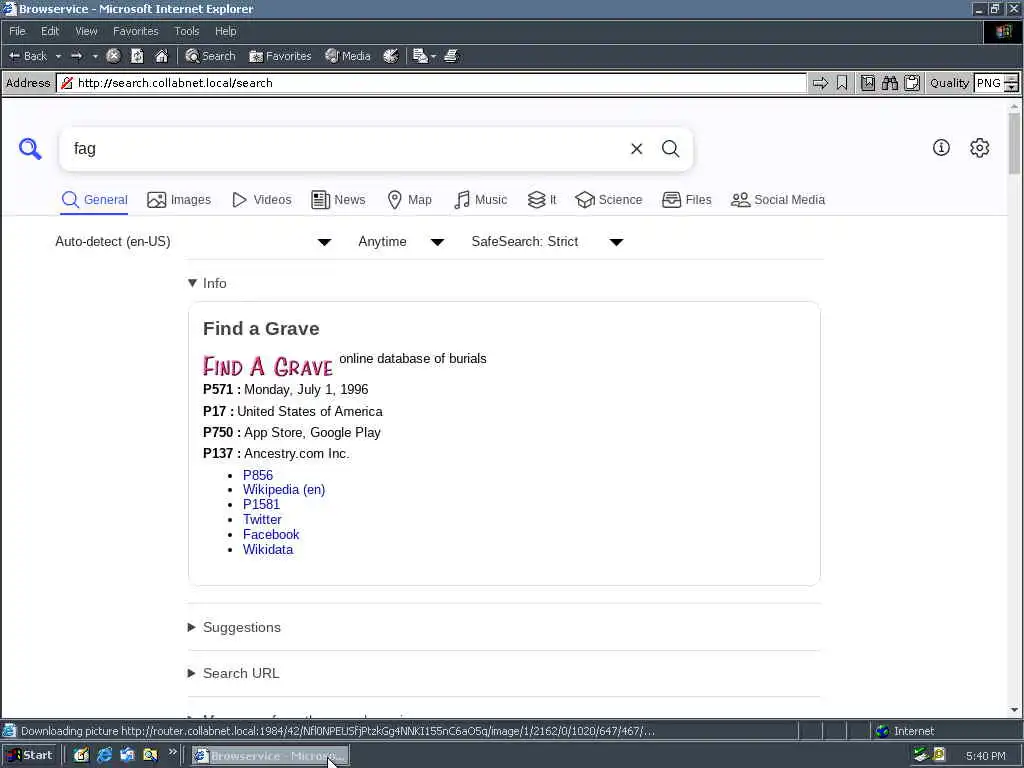This screenshot has width=1024, height=768.
Task: Stop page loading with the Stop icon
Action: point(113,56)
